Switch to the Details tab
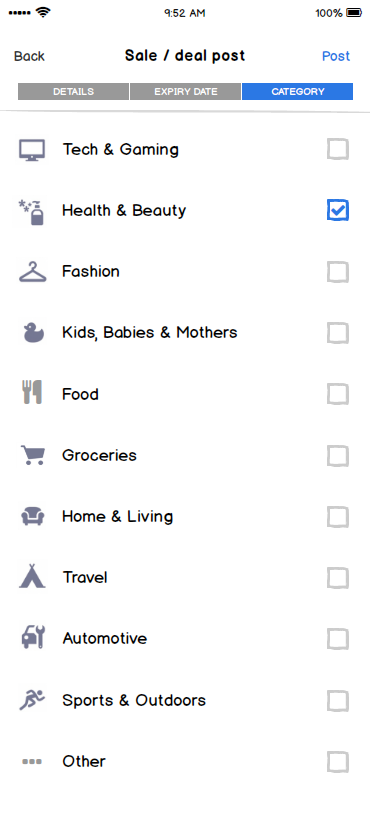This screenshot has width=370, height=828. (x=73, y=91)
